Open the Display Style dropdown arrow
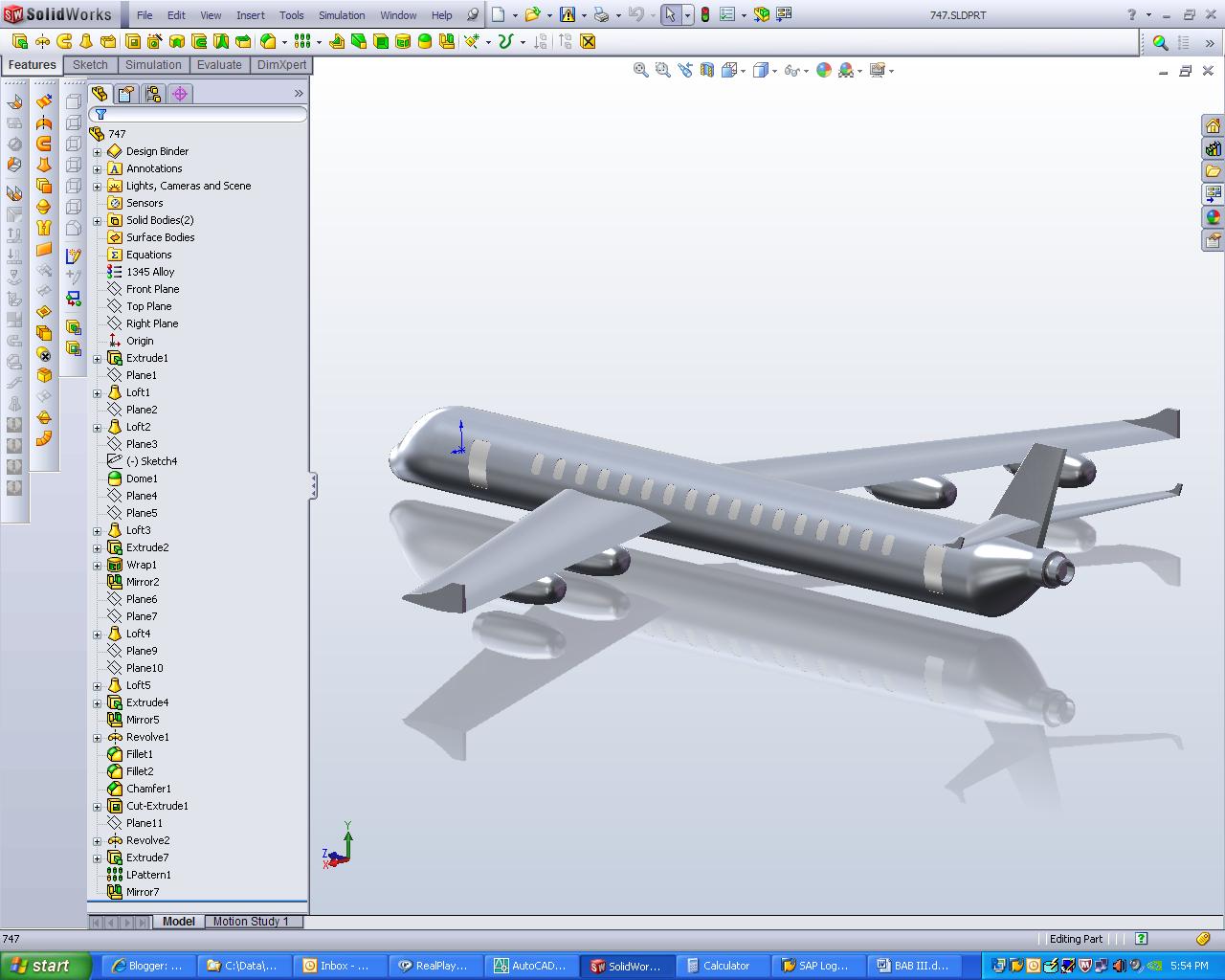1225x980 pixels. [x=773, y=70]
